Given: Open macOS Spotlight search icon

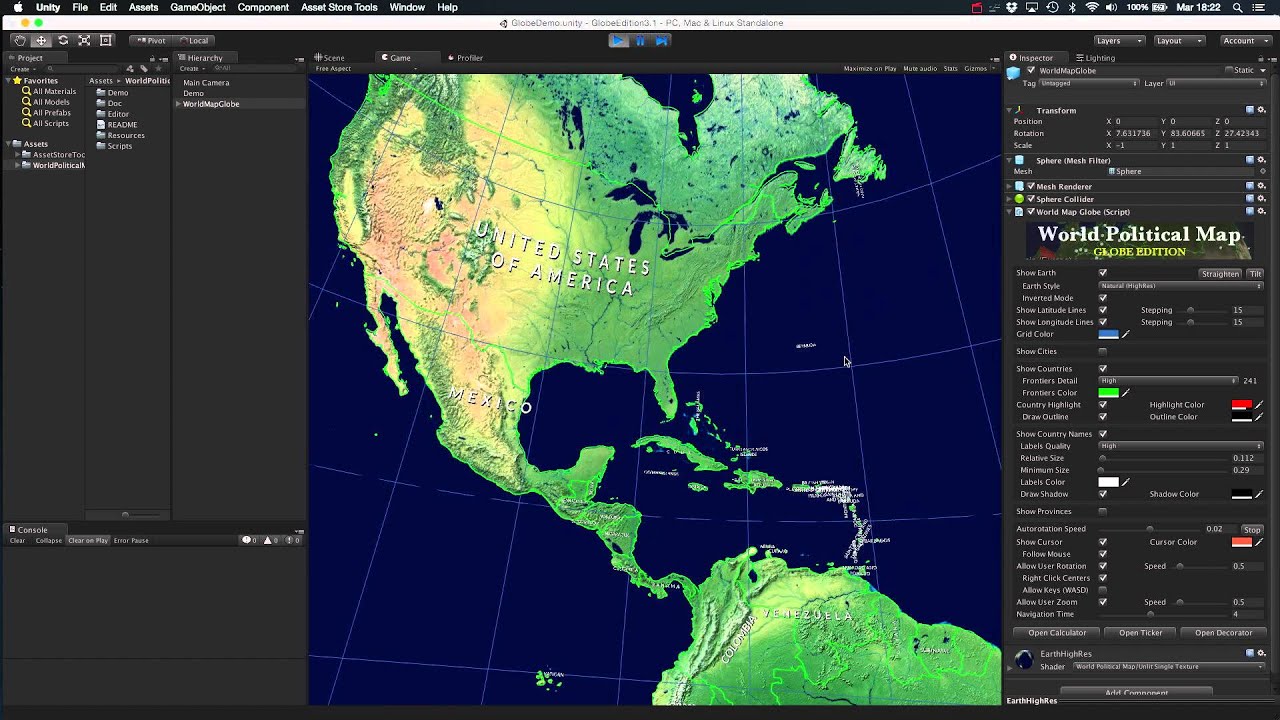Looking at the screenshot, I should (x=1238, y=7).
